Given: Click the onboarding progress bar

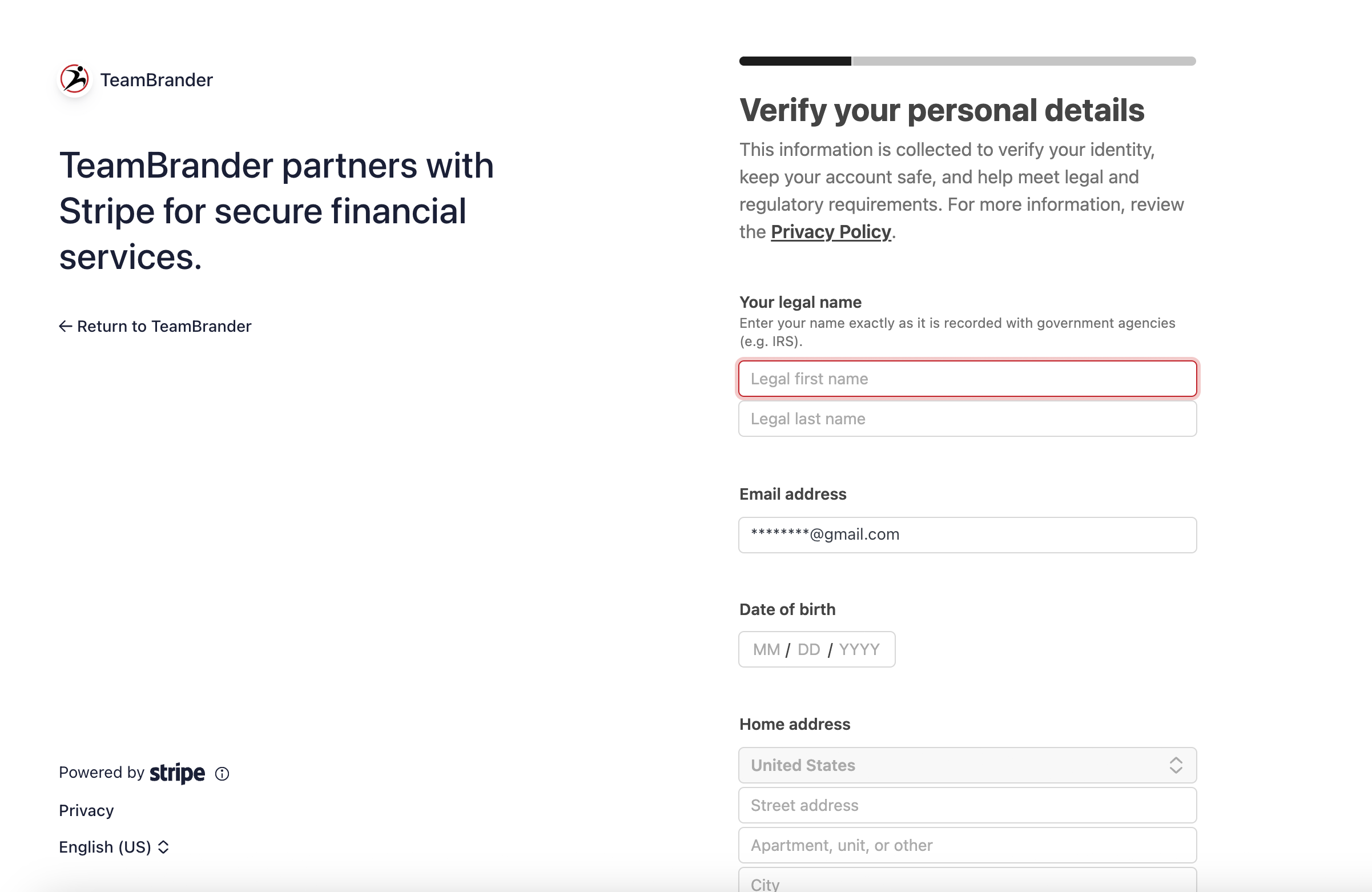Looking at the screenshot, I should [967, 61].
